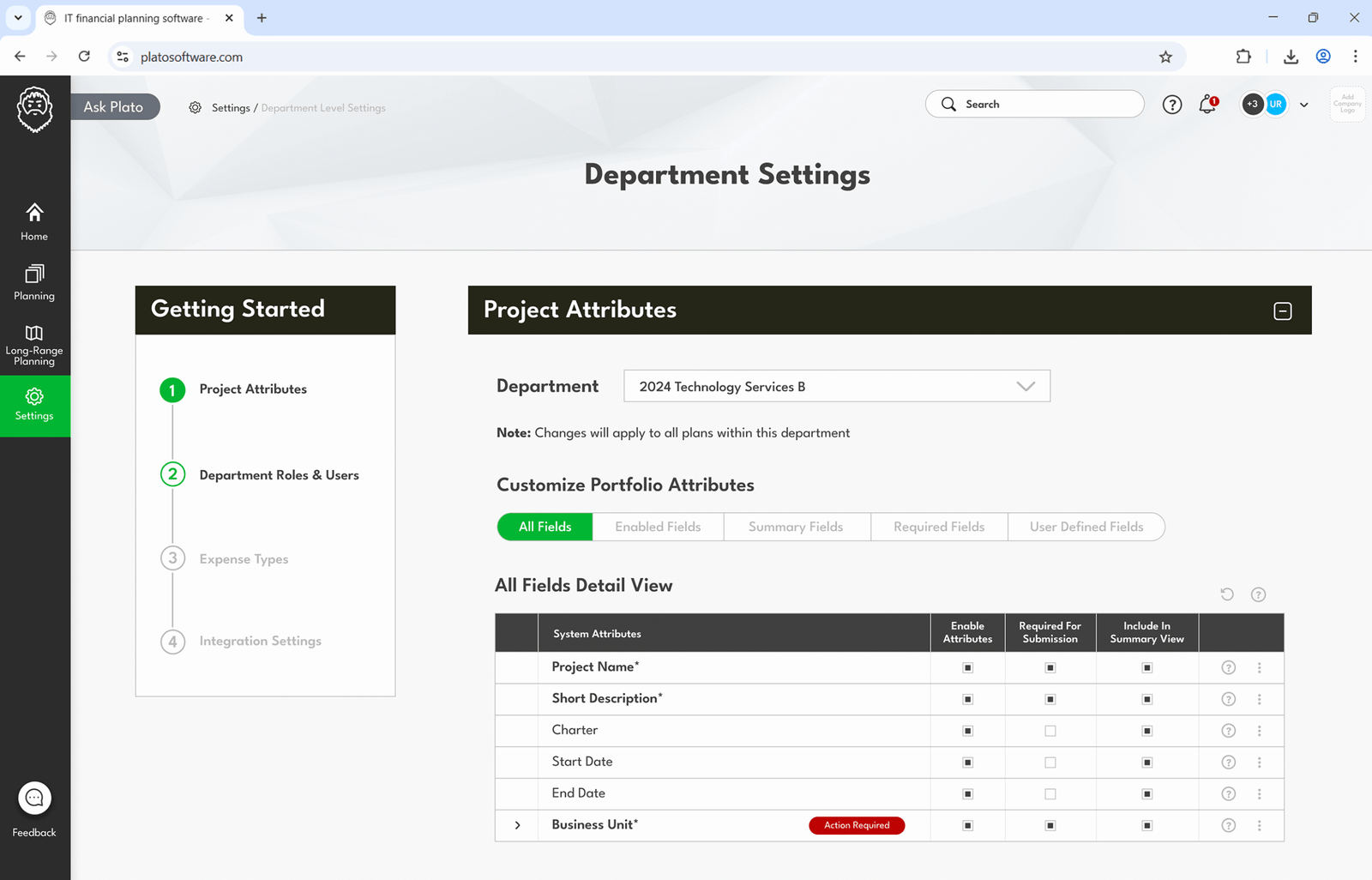
Task: Click the Search field
Action: [x=1034, y=104]
